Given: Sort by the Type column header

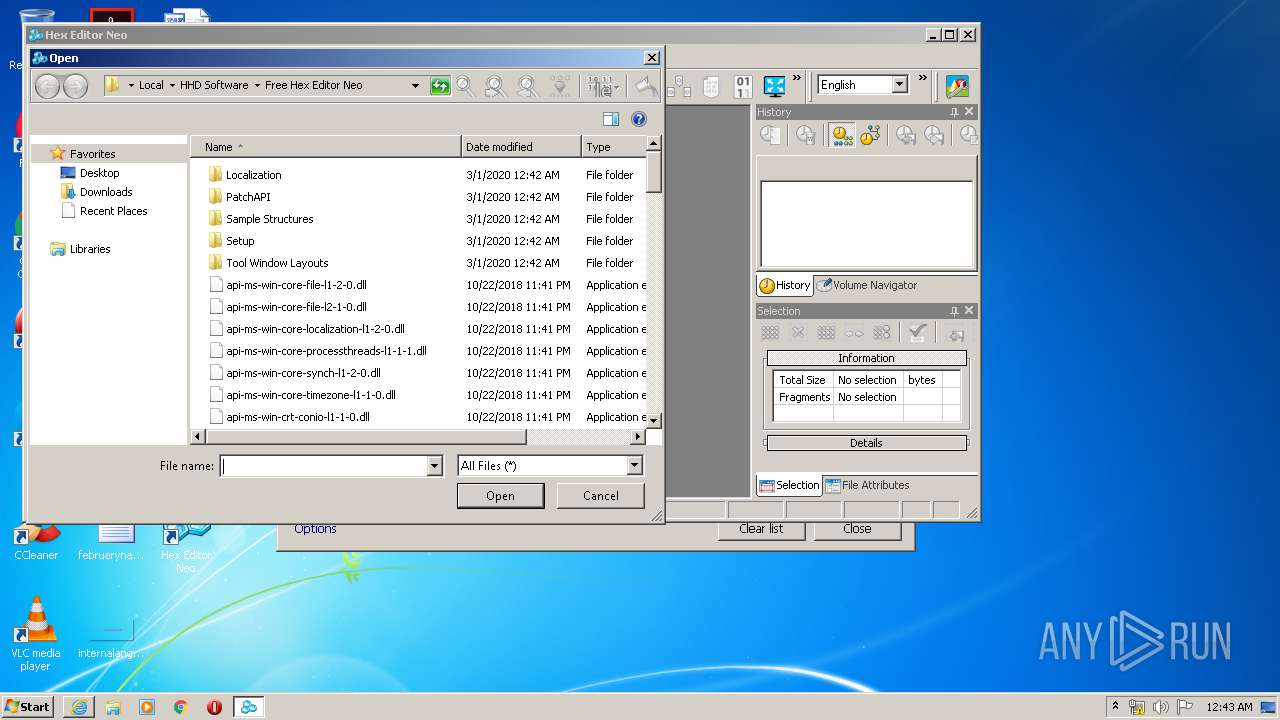Looking at the screenshot, I should 613,147.
